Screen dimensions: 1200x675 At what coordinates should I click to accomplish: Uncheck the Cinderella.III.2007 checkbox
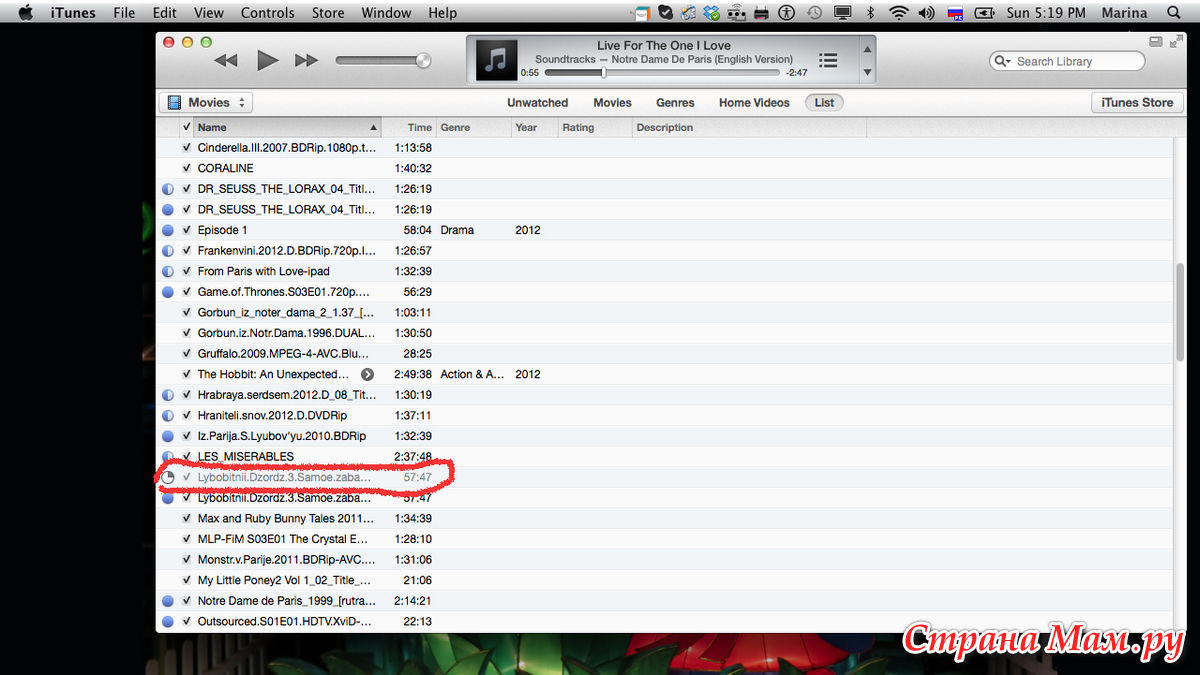[186, 148]
